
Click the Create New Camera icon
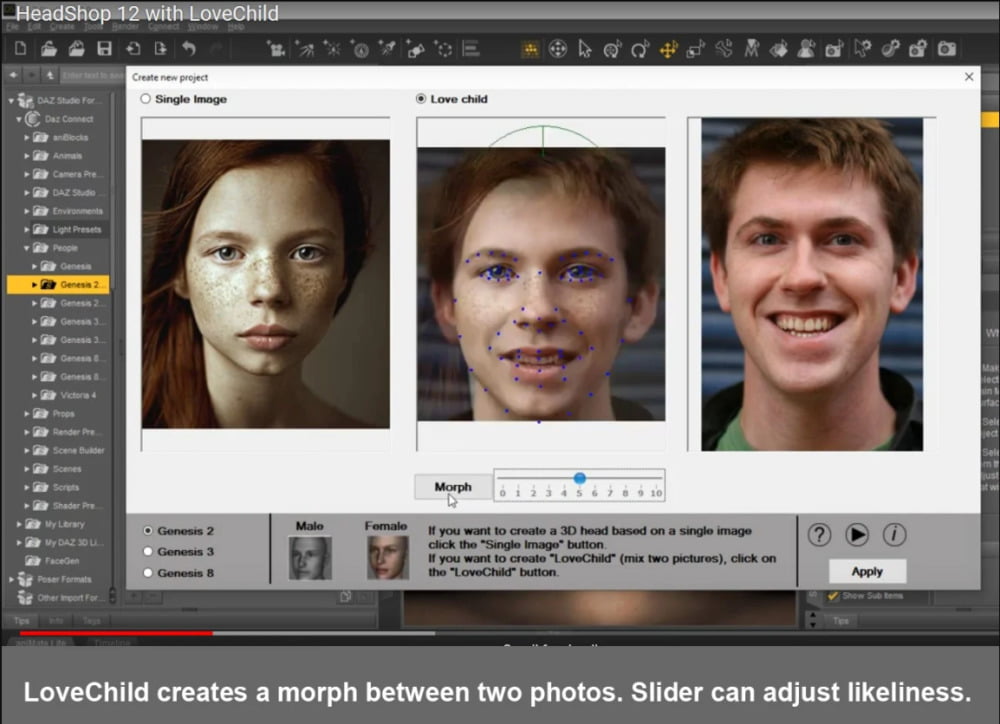276,48
